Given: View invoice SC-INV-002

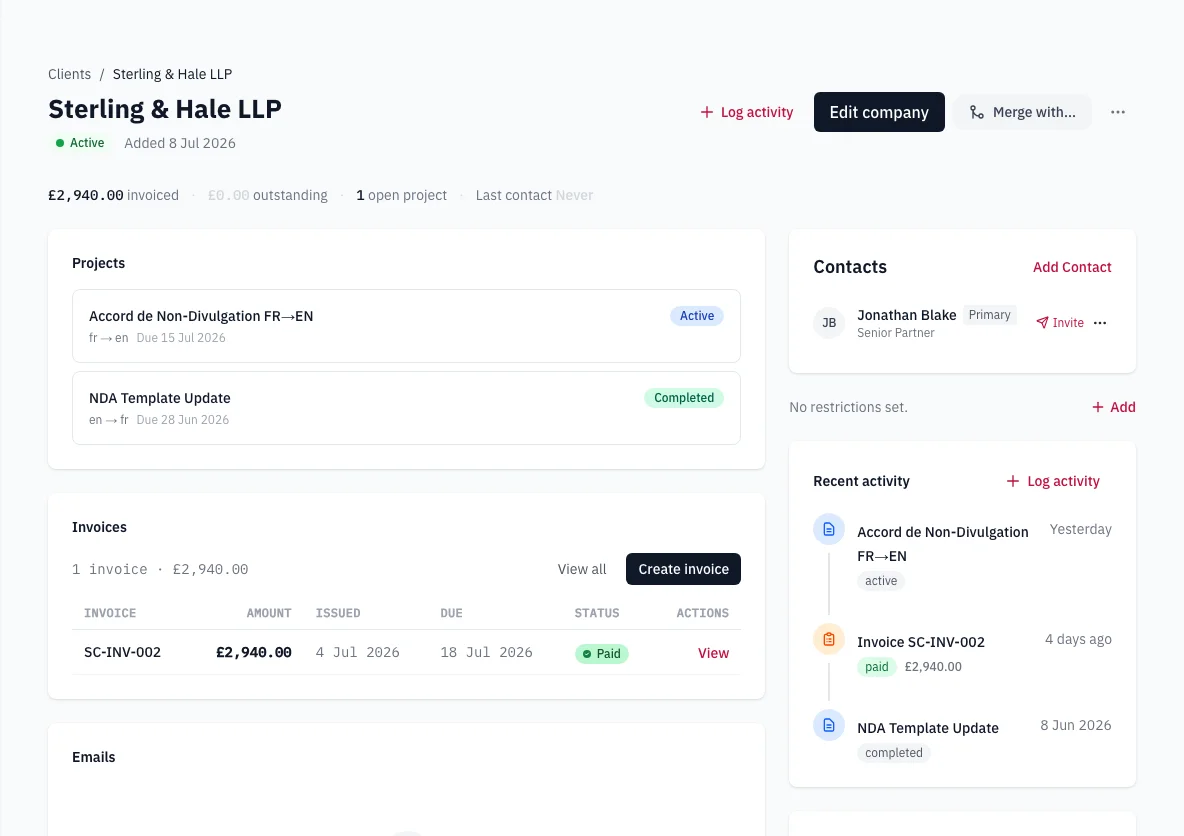Looking at the screenshot, I should 713,653.
